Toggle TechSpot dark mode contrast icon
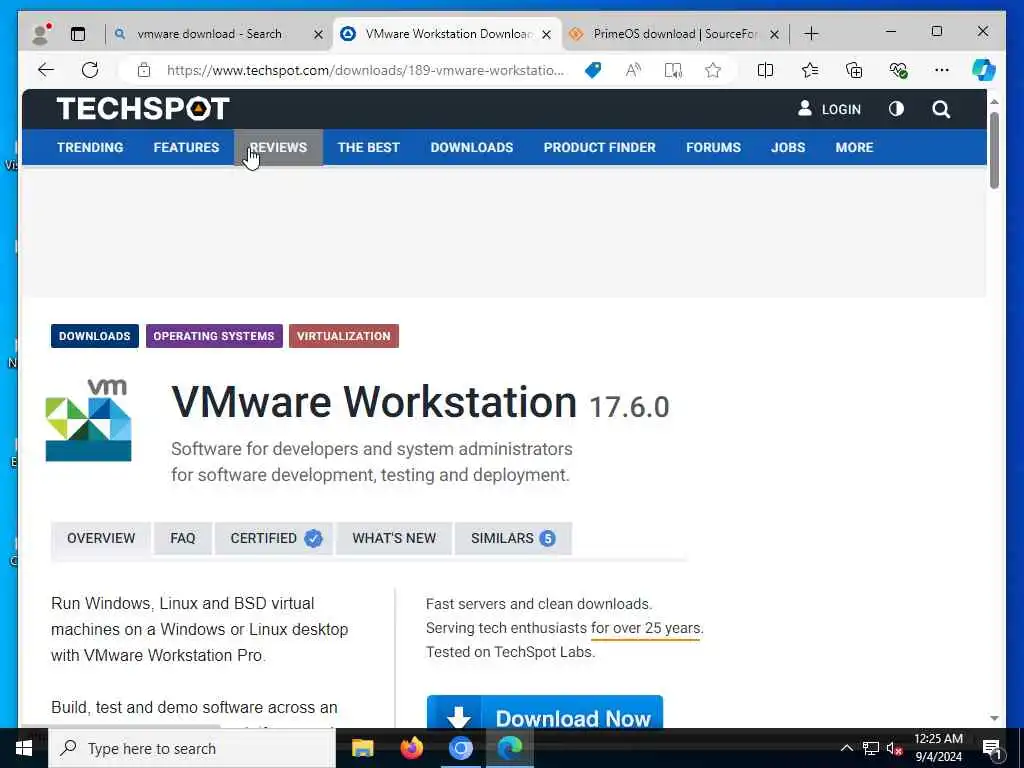1024x768 pixels. tap(897, 109)
